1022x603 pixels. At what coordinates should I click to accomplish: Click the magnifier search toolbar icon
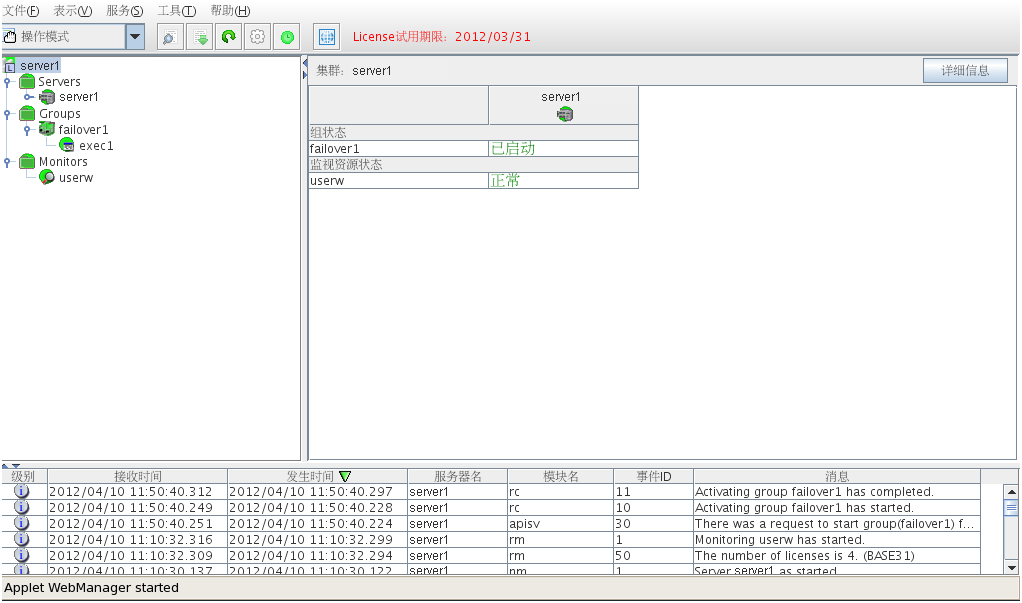tap(169, 37)
